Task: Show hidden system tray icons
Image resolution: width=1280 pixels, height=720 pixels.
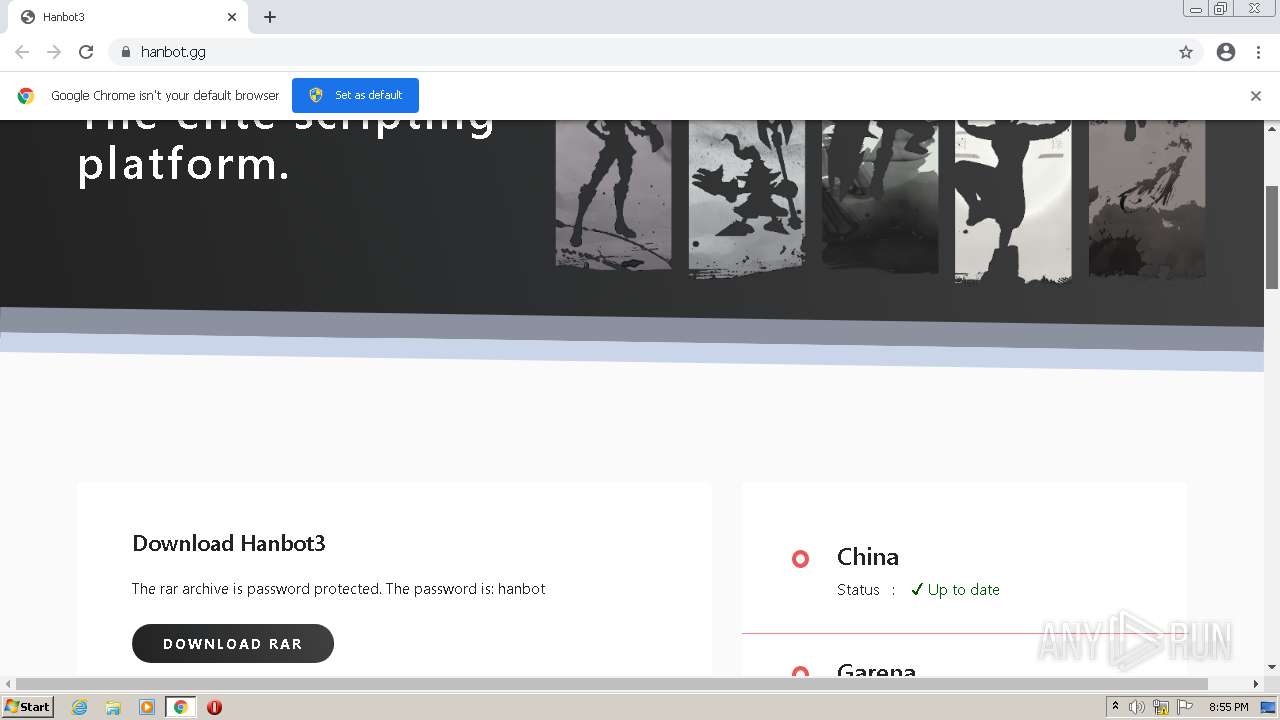Action: click(x=1116, y=707)
